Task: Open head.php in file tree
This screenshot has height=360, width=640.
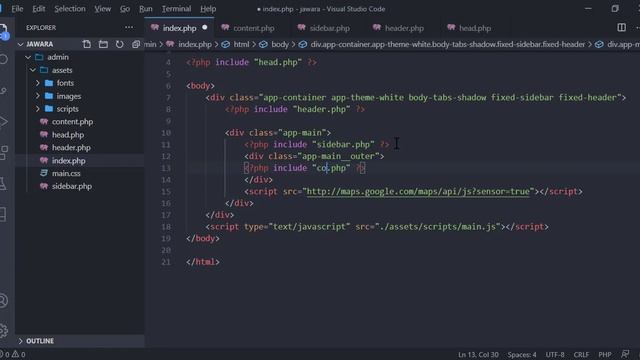Action: 68,135
